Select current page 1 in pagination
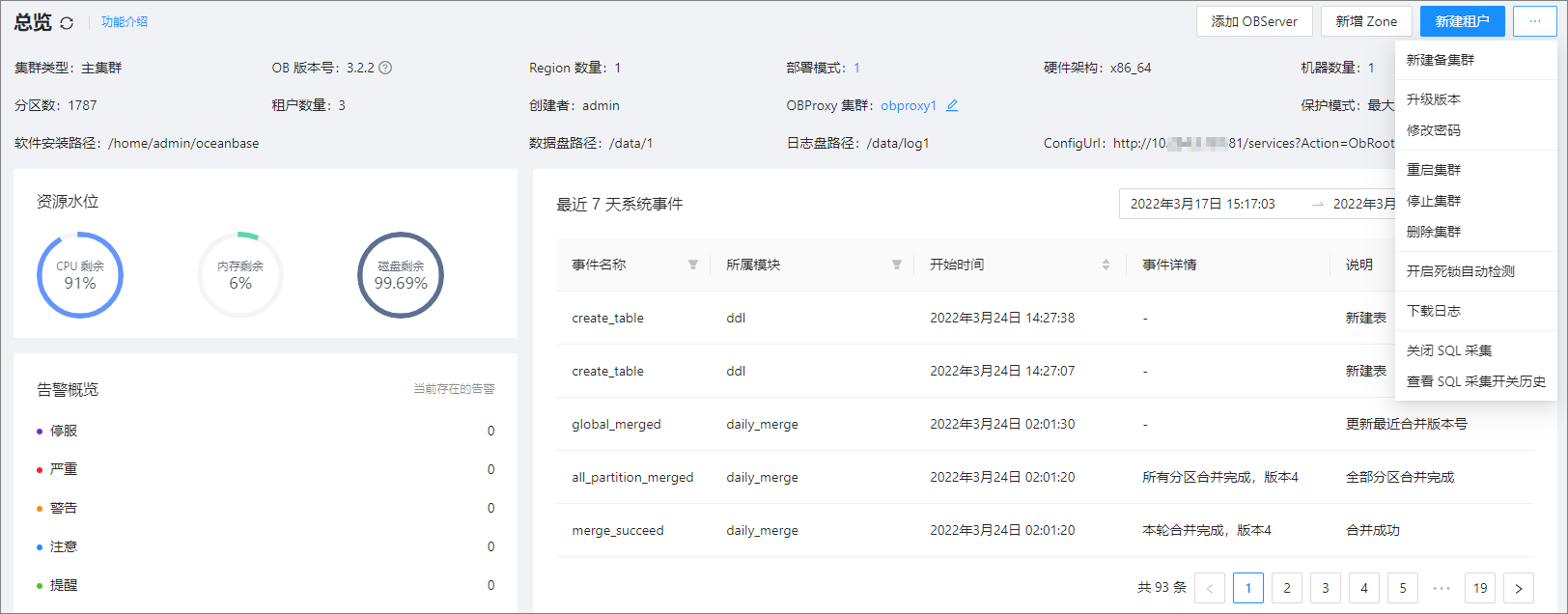This screenshot has height=614, width=1568. [x=1248, y=588]
